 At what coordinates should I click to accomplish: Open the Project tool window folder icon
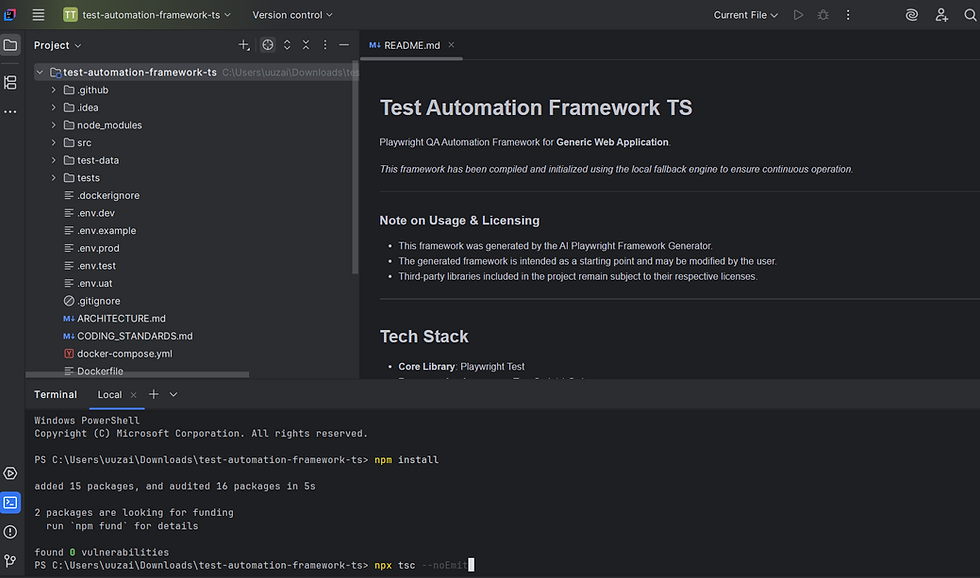coord(11,45)
